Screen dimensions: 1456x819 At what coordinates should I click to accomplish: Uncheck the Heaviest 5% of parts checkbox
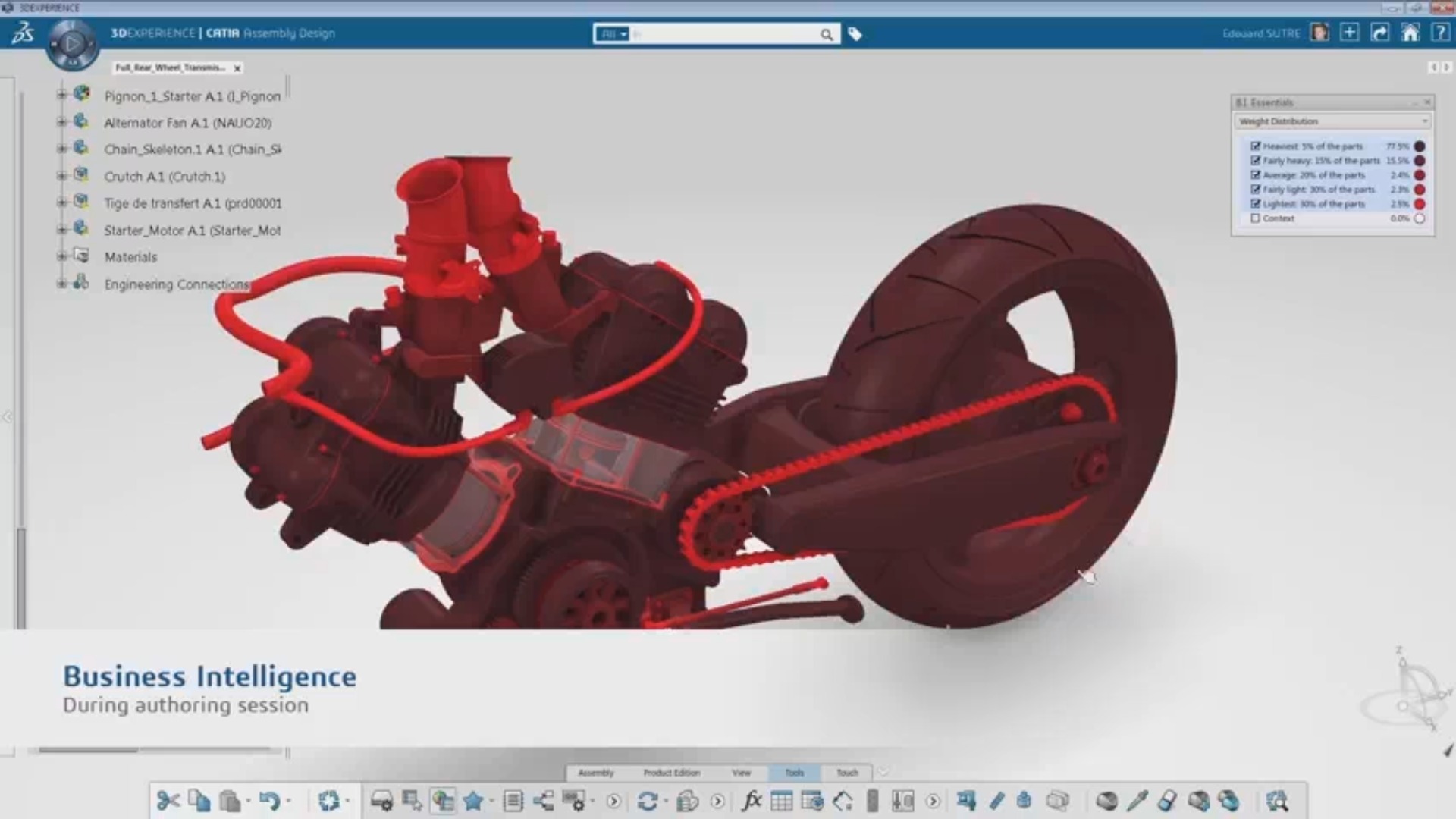click(x=1255, y=146)
